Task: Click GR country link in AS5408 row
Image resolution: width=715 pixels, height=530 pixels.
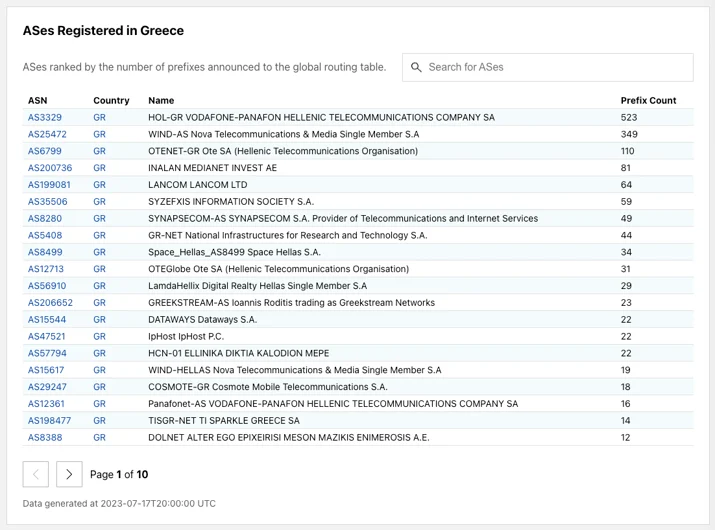Action: (99, 236)
